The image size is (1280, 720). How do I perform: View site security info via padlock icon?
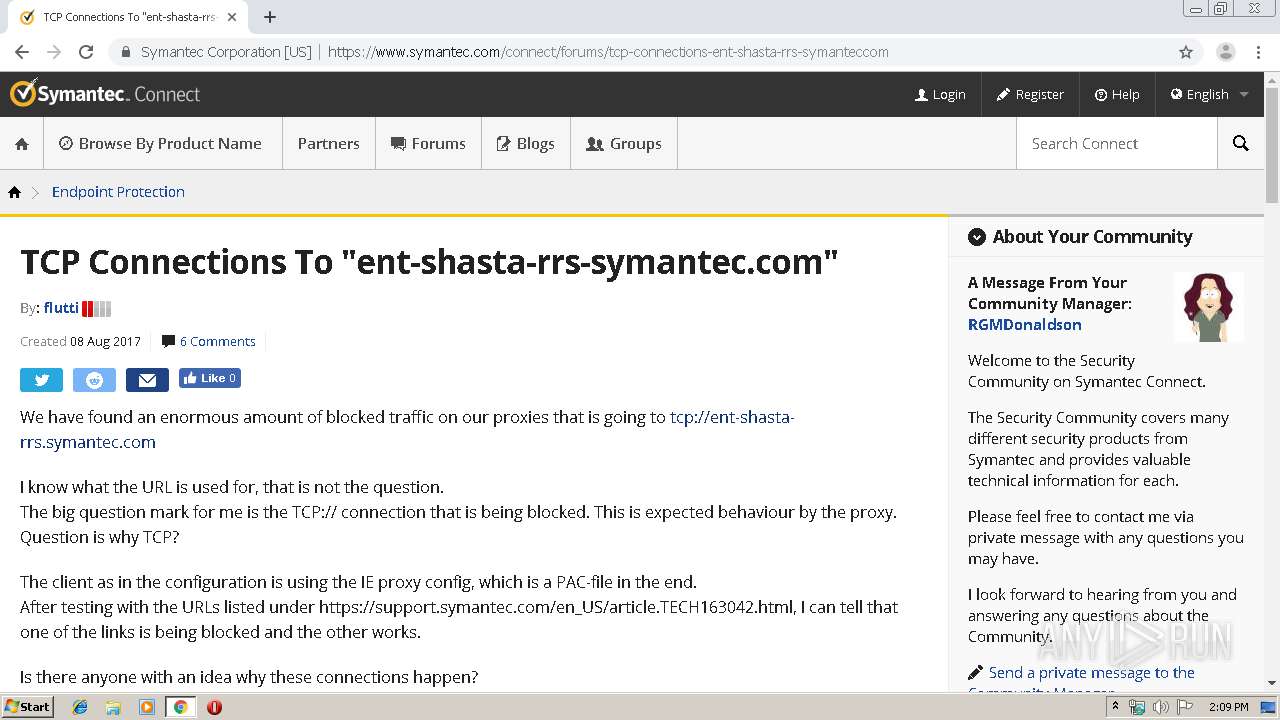[x=126, y=52]
